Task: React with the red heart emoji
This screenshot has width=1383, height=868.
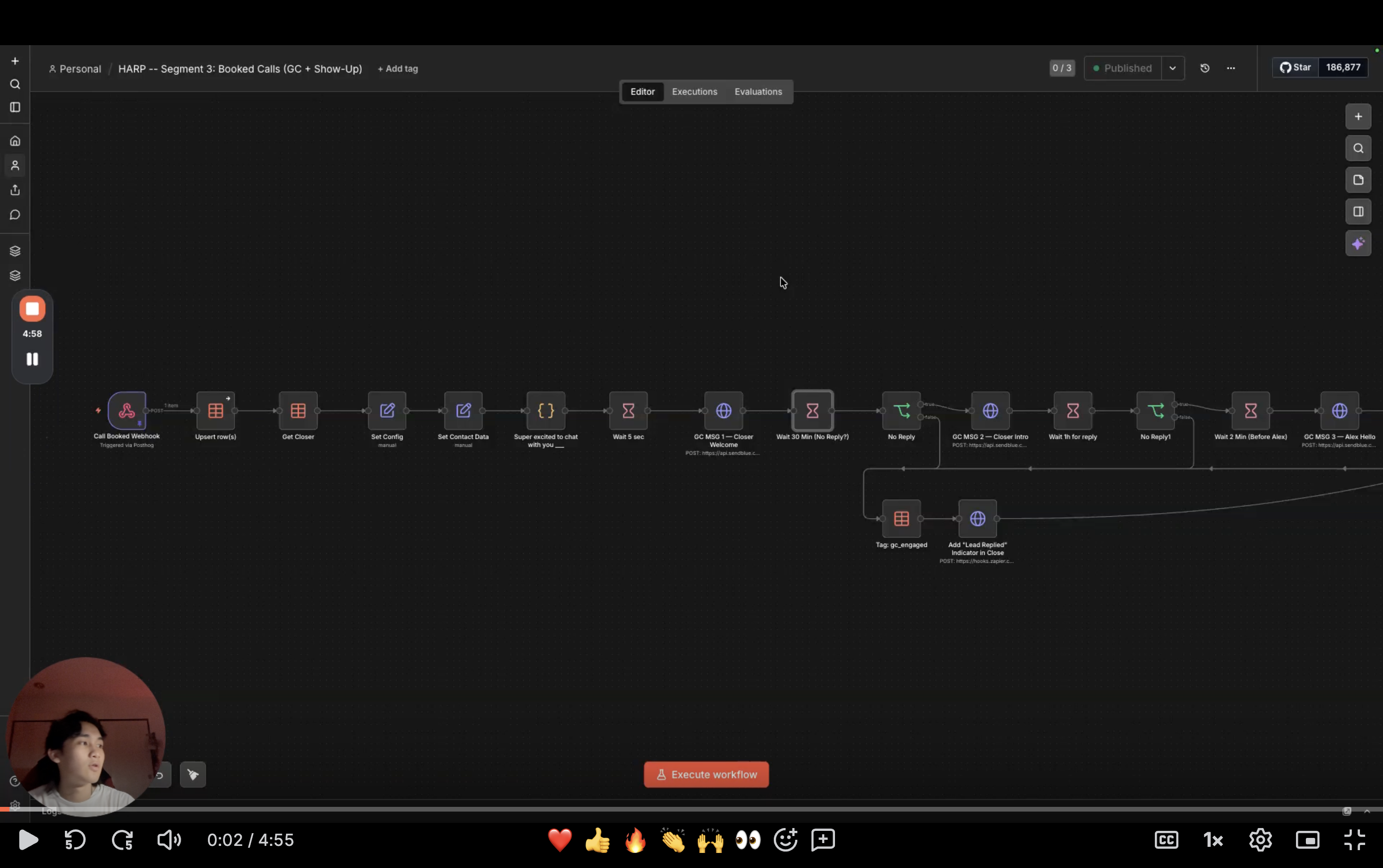Action: click(560, 840)
